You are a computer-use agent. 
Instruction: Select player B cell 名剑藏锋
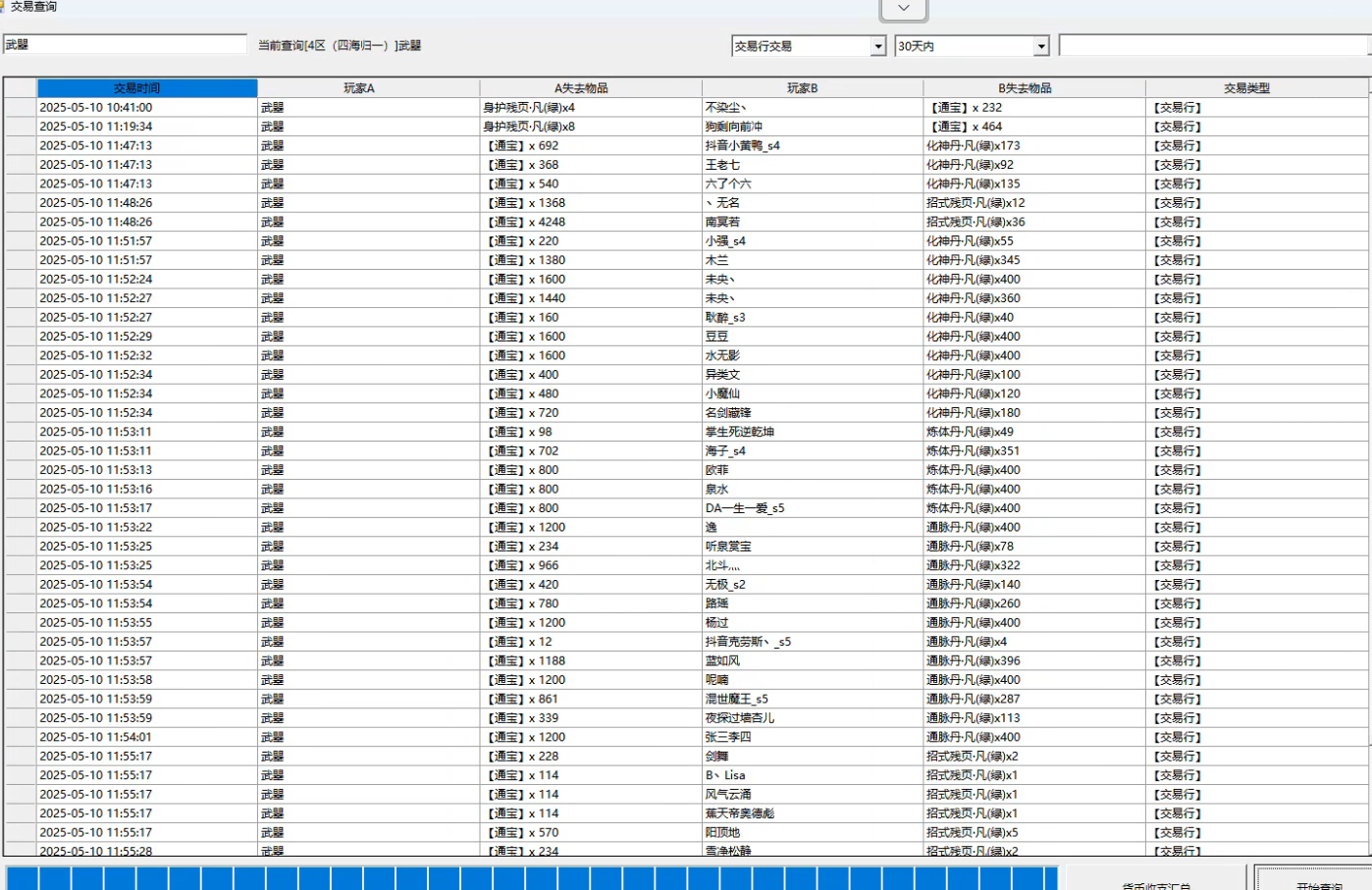[813, 412]
